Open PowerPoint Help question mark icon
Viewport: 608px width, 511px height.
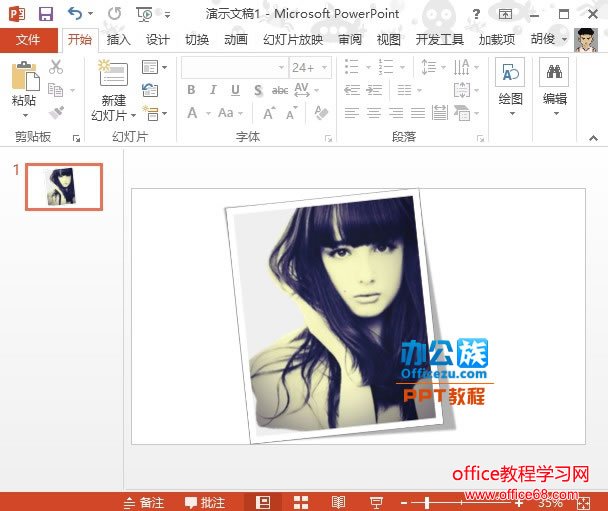tap(476, 14)
